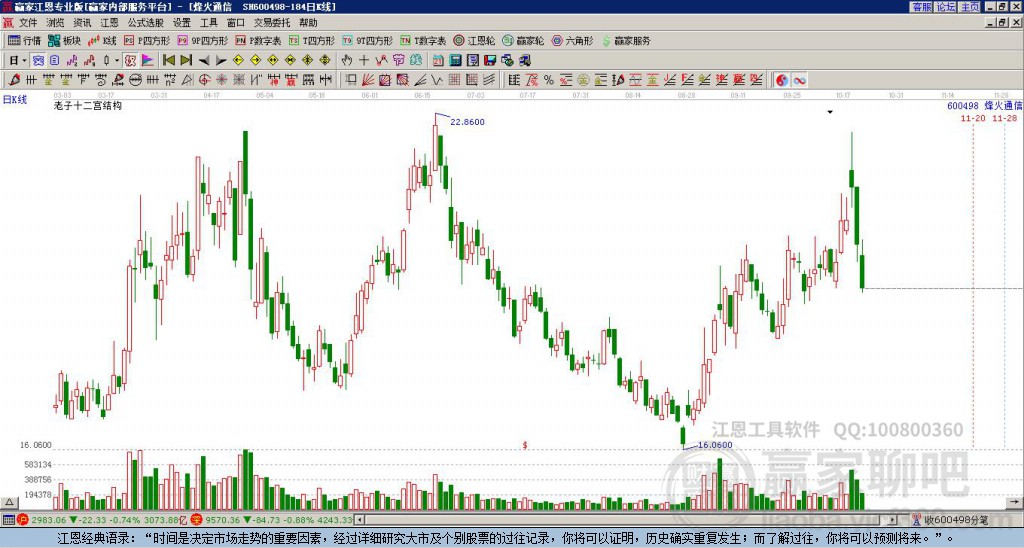Open the 收600498分笔 status item
The width and height of the screenshot is (1024, 548).
pos(951,520)
